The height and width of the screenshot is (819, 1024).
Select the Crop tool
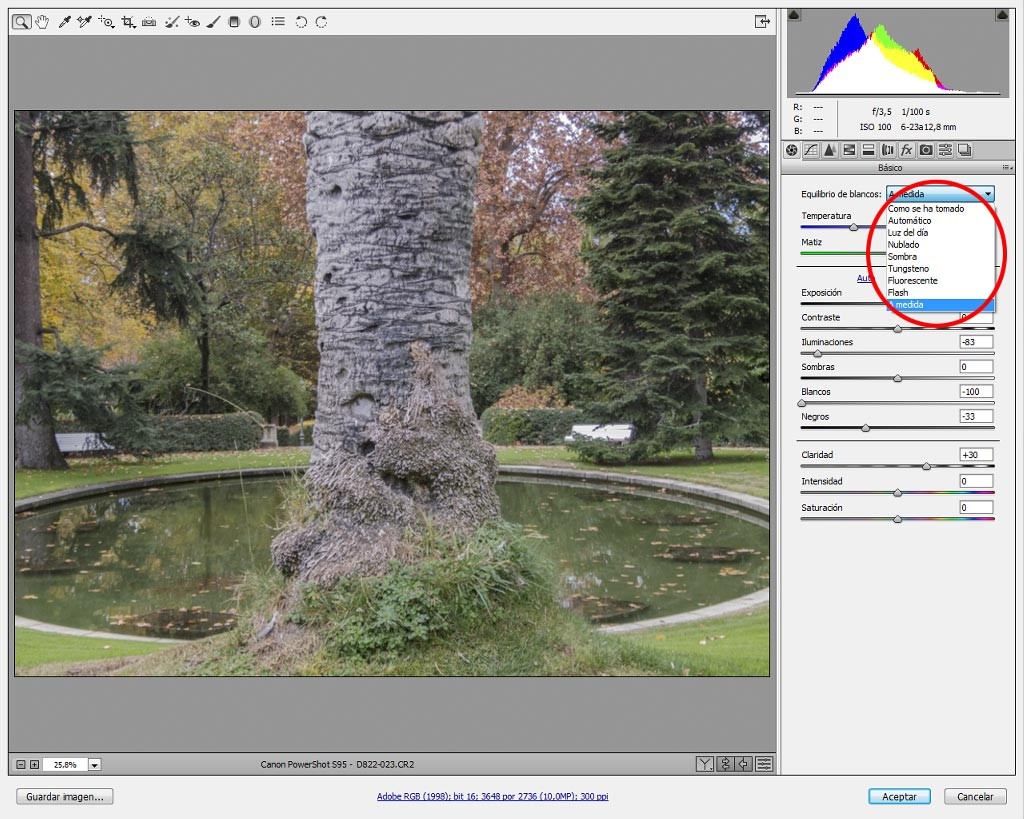coord(128,22)
